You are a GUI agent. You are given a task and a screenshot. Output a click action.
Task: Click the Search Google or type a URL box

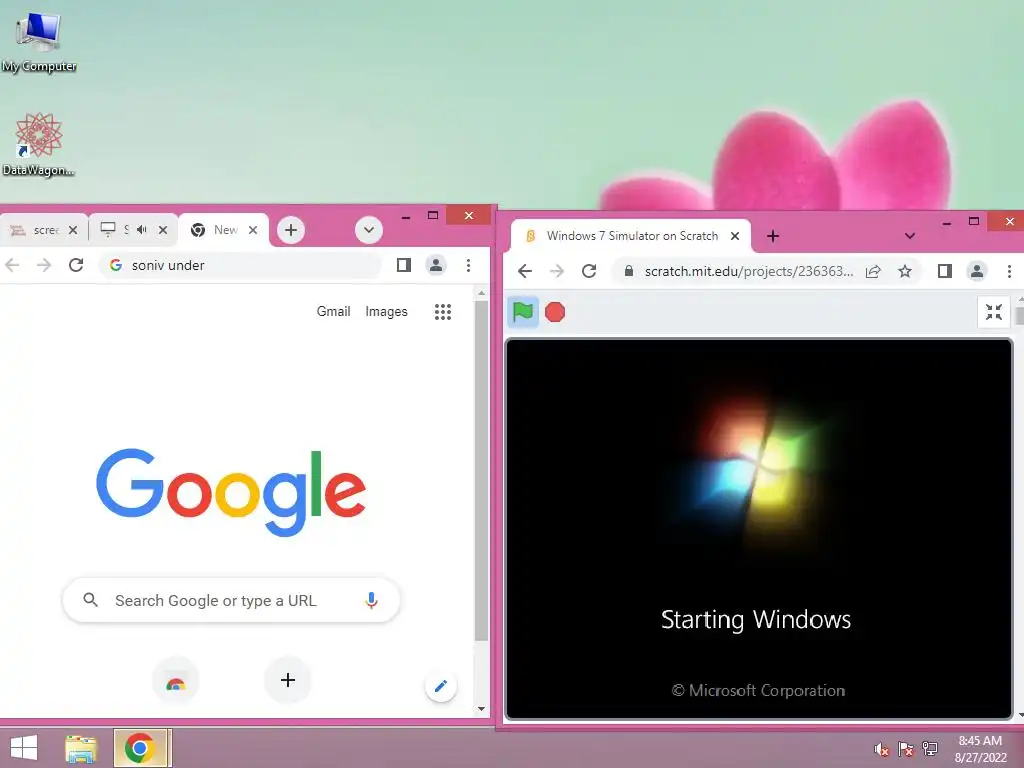231,600
